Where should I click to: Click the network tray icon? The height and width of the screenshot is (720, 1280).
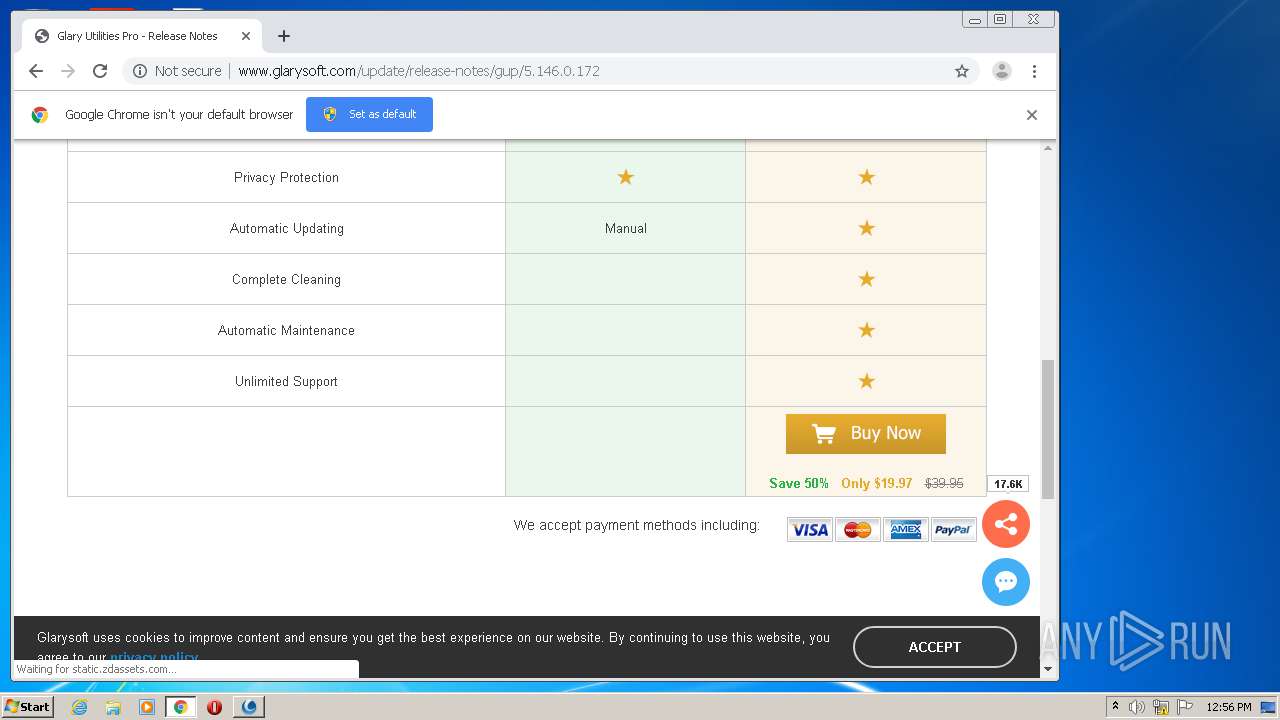point(1161,707)
